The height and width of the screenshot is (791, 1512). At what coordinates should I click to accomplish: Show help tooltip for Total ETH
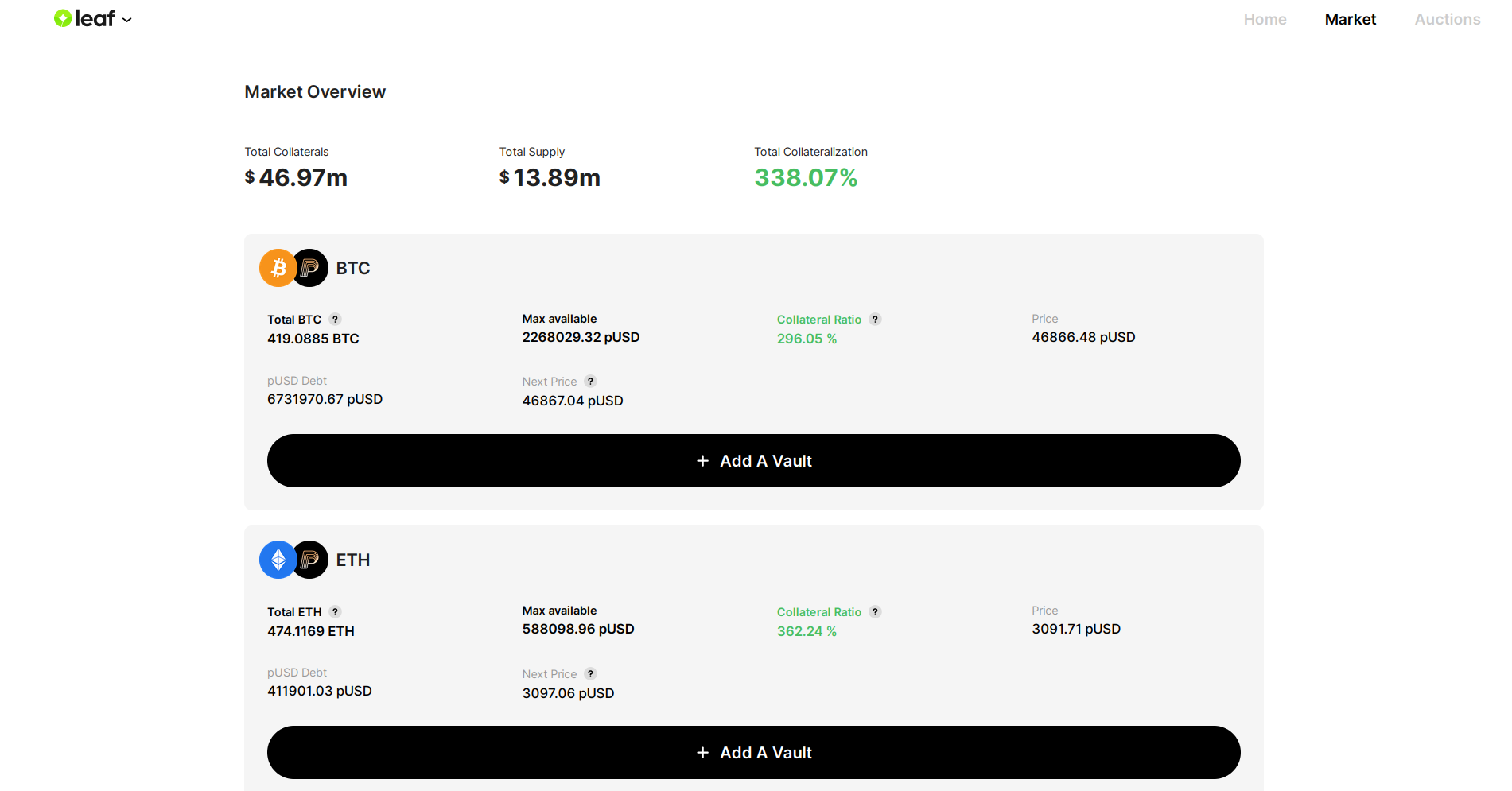click(336, 611)
